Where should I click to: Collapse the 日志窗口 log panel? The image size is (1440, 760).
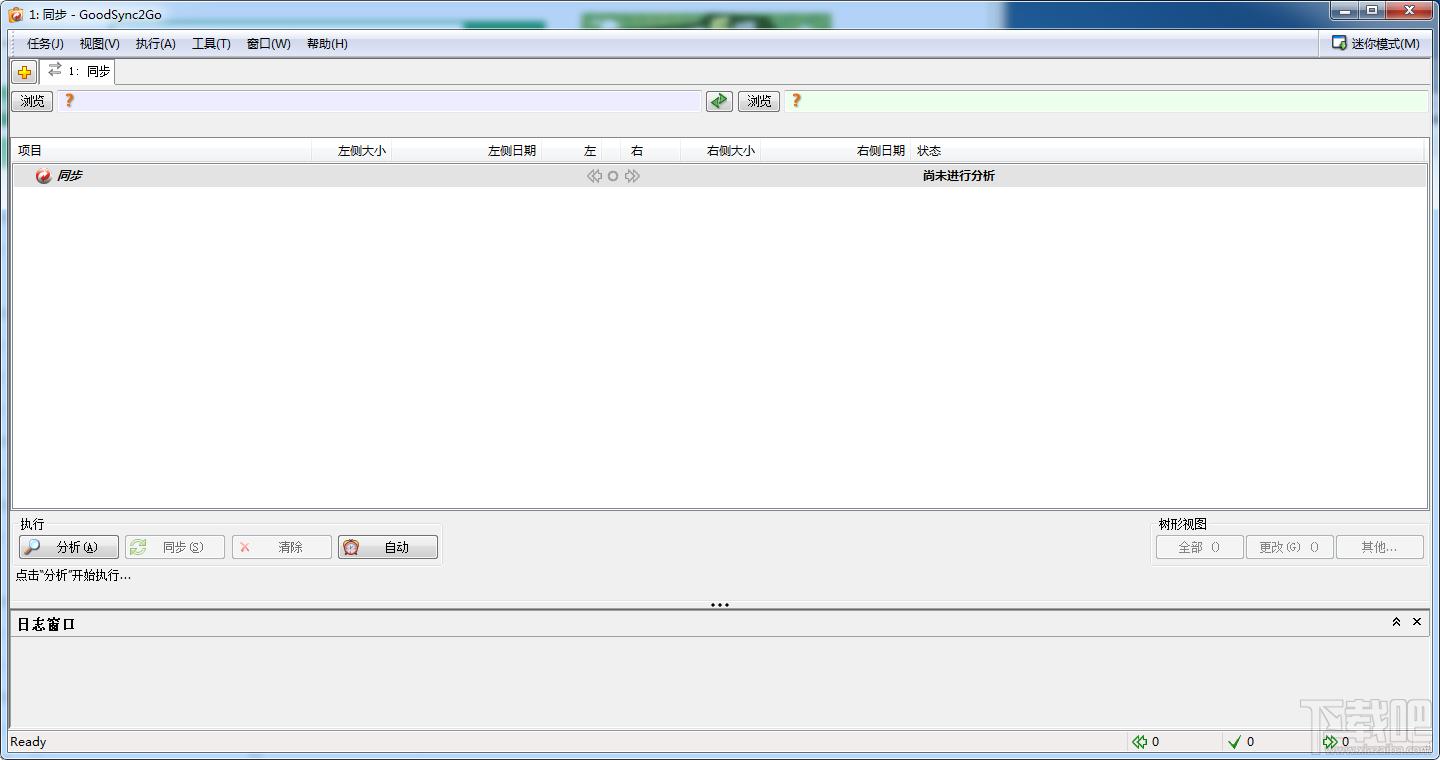[1396, 622]
